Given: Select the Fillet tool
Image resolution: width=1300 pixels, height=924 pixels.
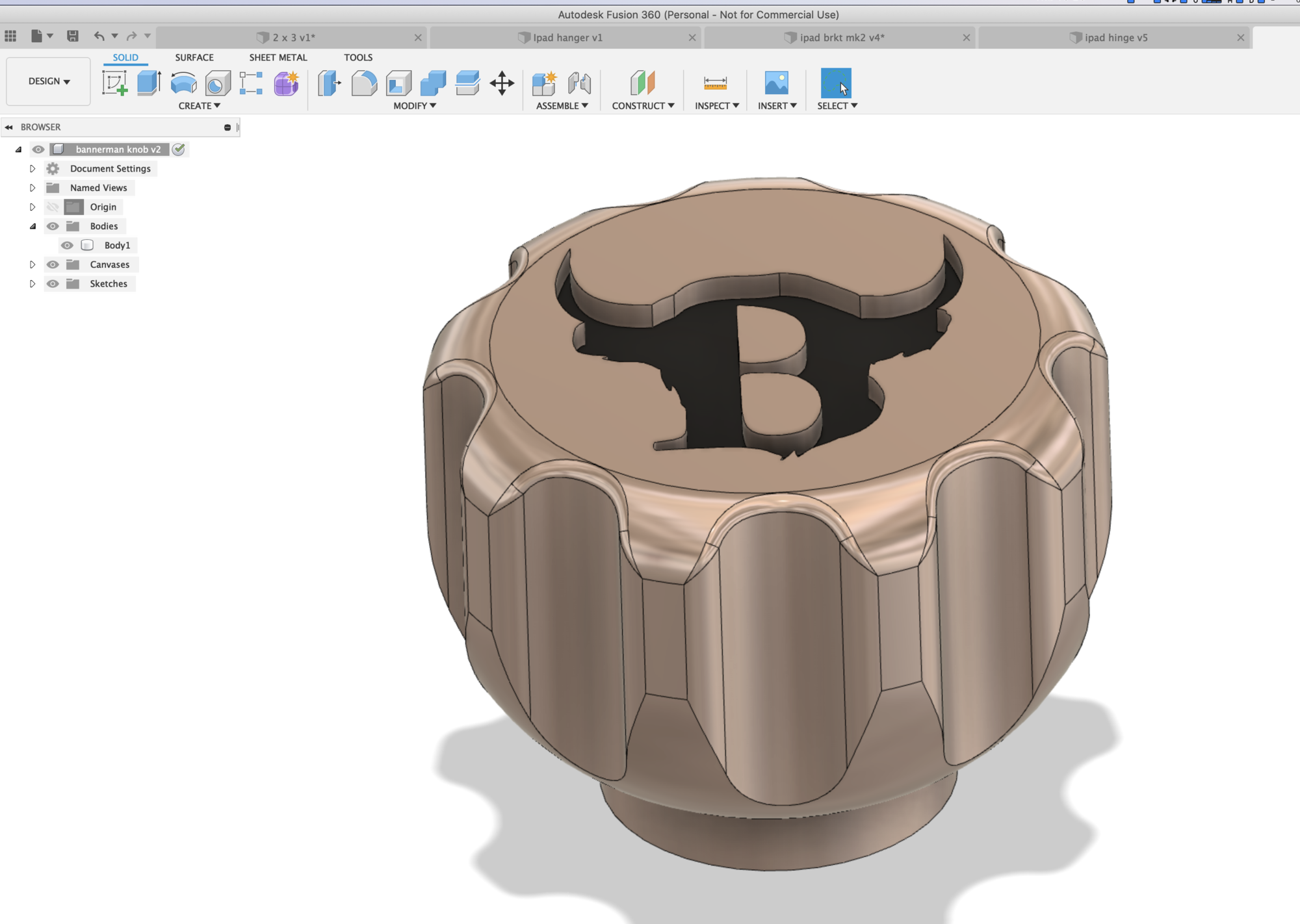Looking at the screenshot, I should pos(364,83).
